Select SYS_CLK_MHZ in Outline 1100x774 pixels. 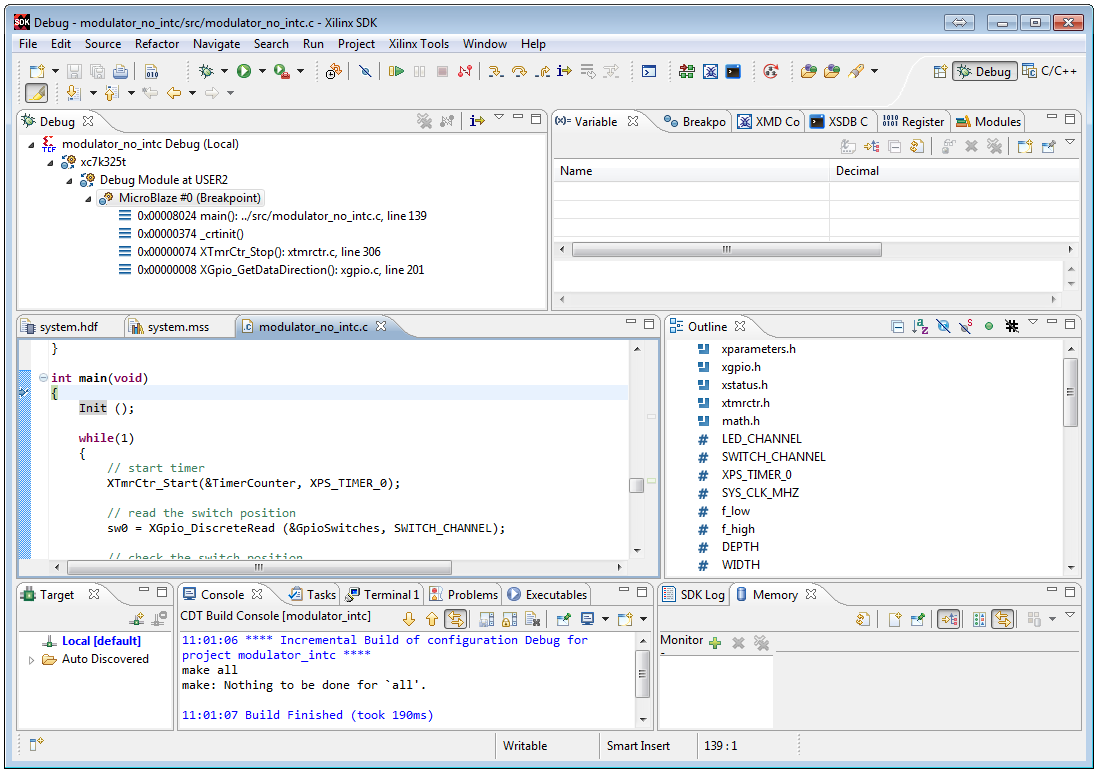point(760,493)
